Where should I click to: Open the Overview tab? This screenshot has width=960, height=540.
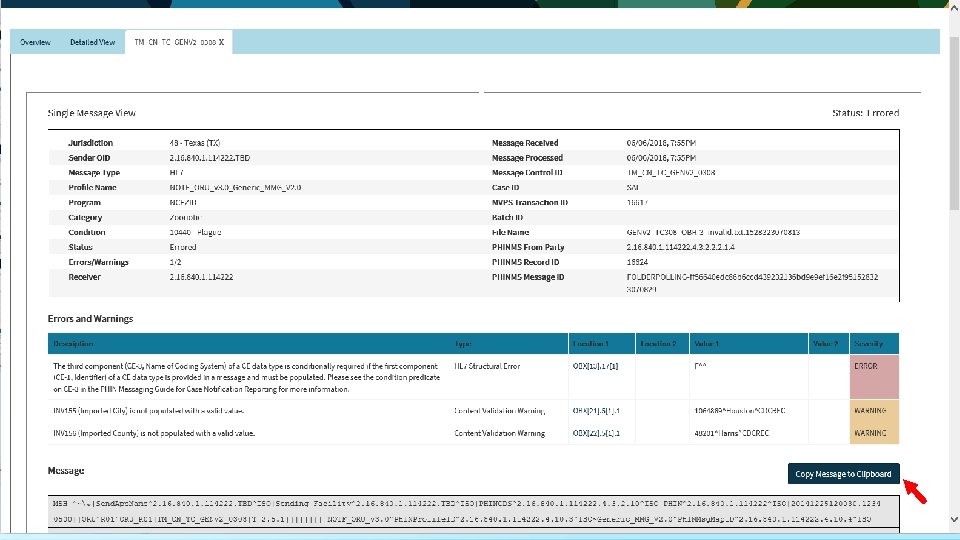pyautogui.click(x=35, y=42)
